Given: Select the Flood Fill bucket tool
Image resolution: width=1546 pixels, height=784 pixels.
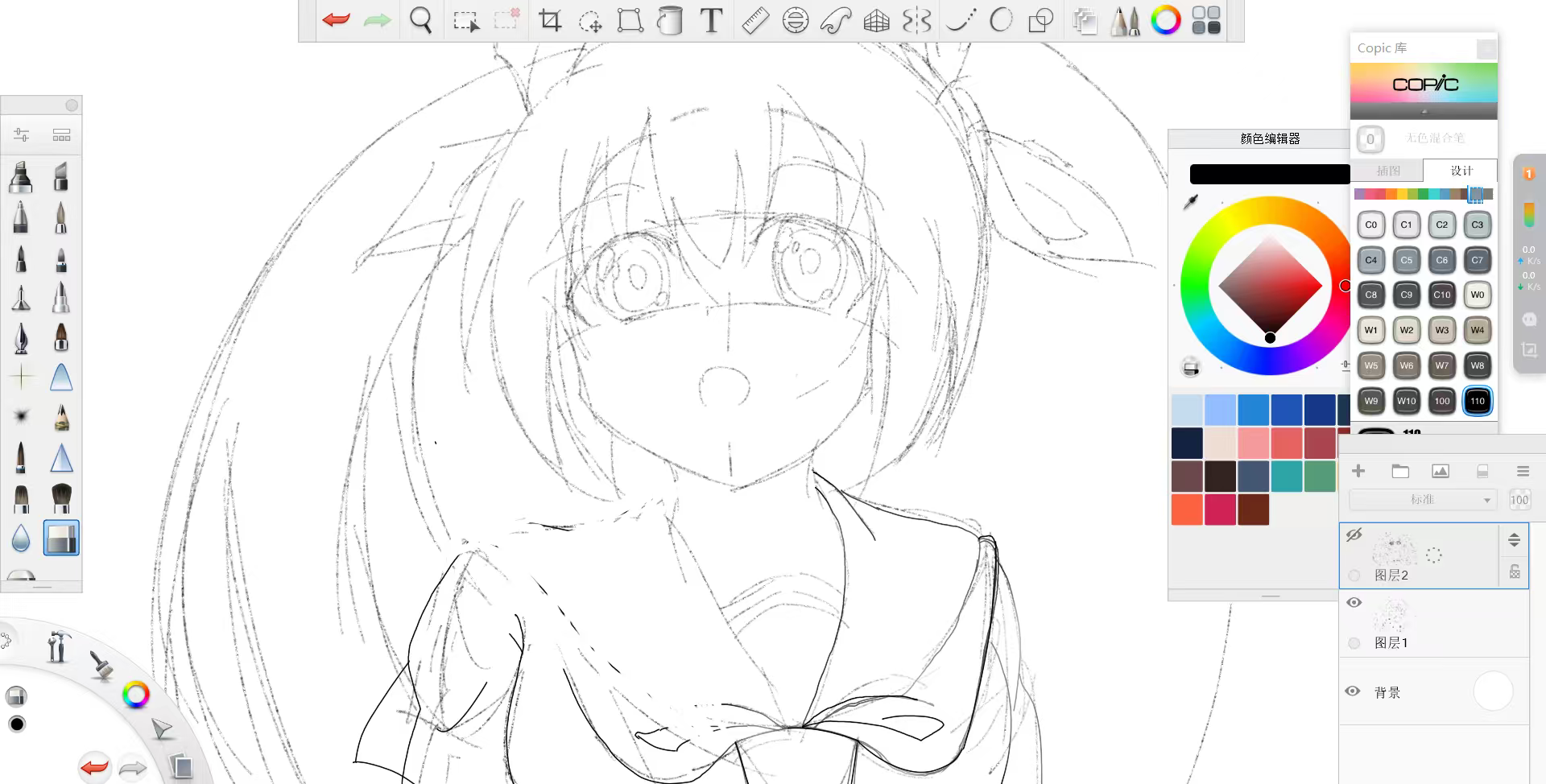Looking at the screenshot, I should (669, 20).
